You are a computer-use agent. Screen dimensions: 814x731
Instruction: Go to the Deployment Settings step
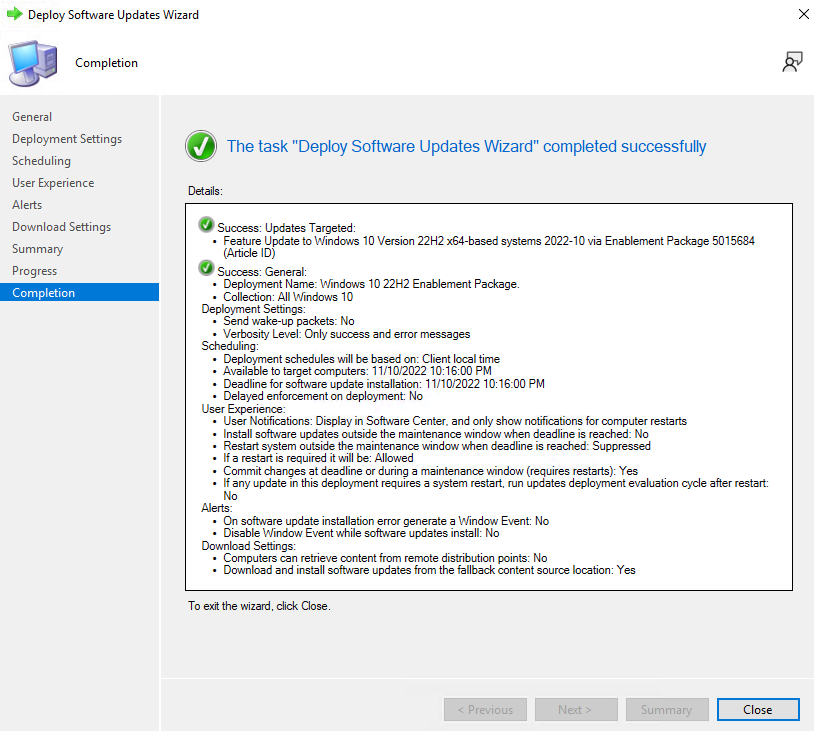coord(67,139)
